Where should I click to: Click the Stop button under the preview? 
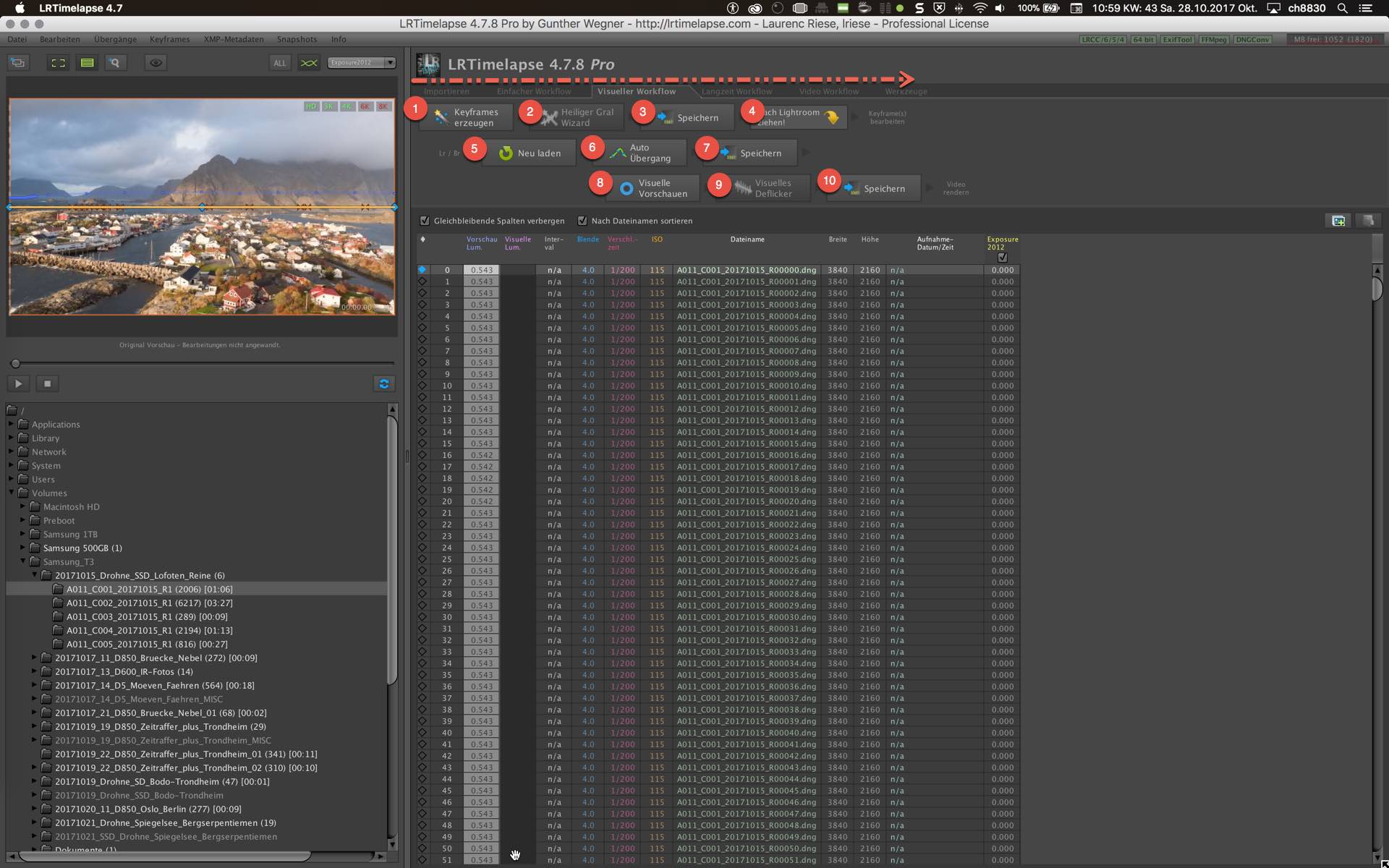[48, 383]
